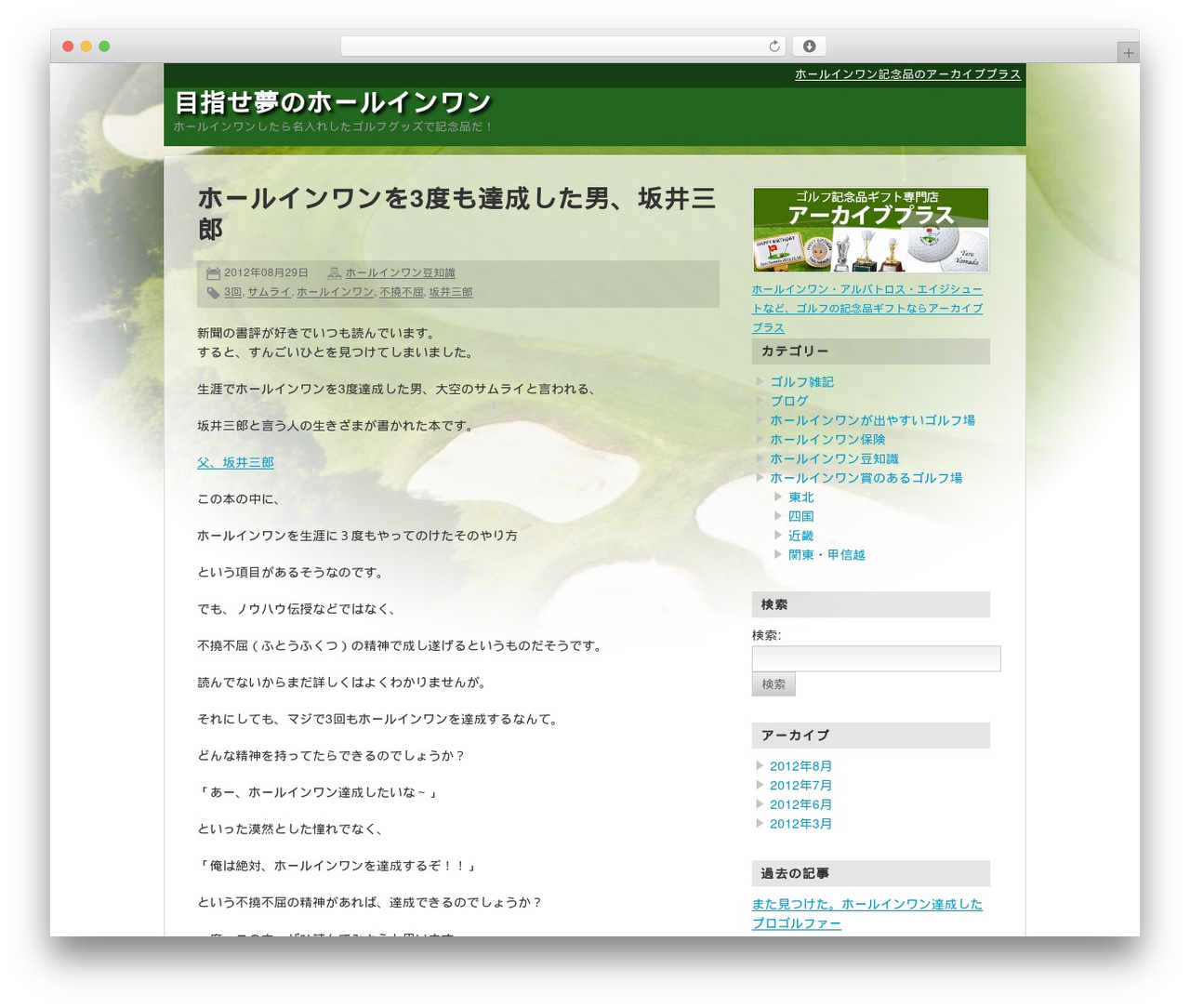Select the 不撓不屈 tag

402,292
